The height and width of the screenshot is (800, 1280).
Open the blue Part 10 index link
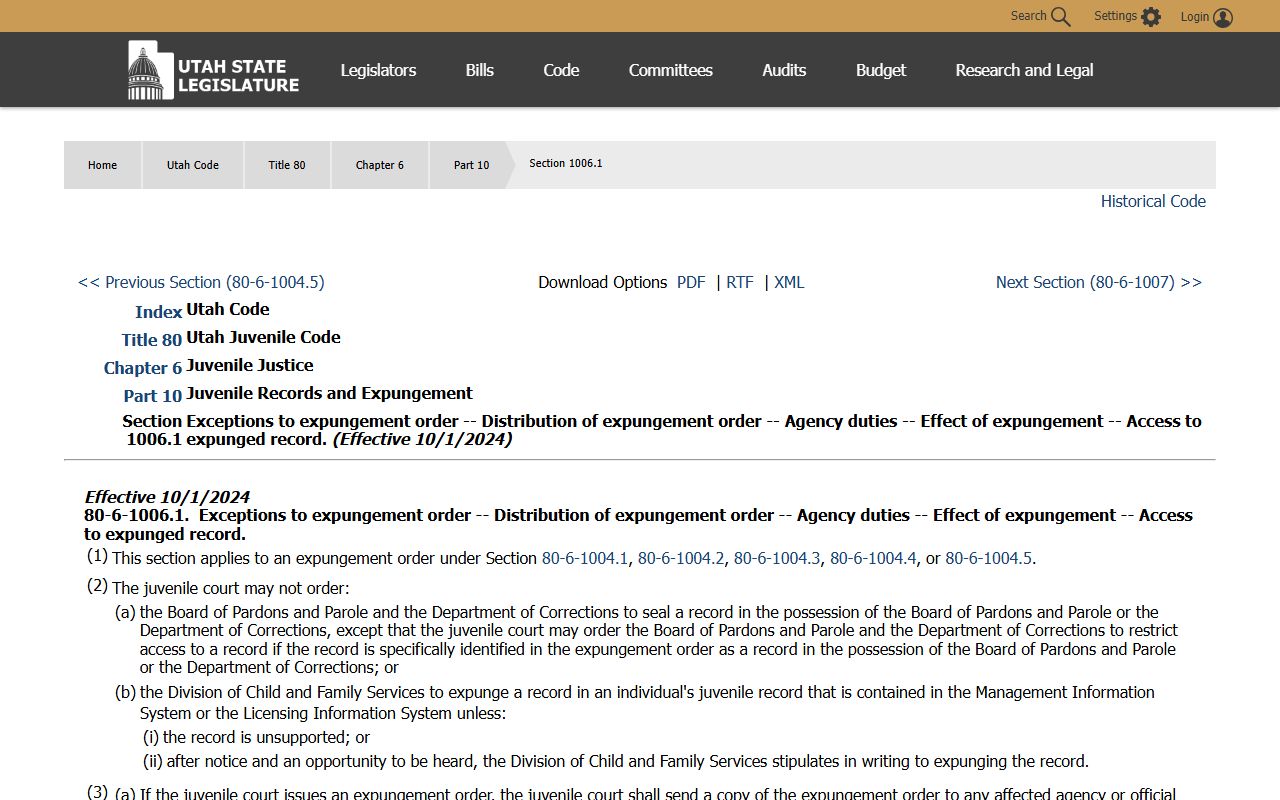point(153,396)
